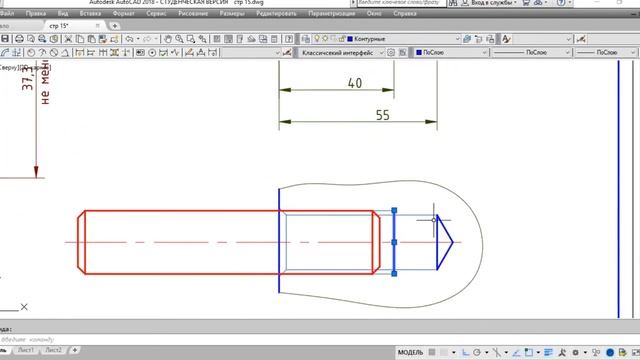
Task: Click the blue ПоСлою color swatch
Action: pyautogui.click(x=419, y=52)
